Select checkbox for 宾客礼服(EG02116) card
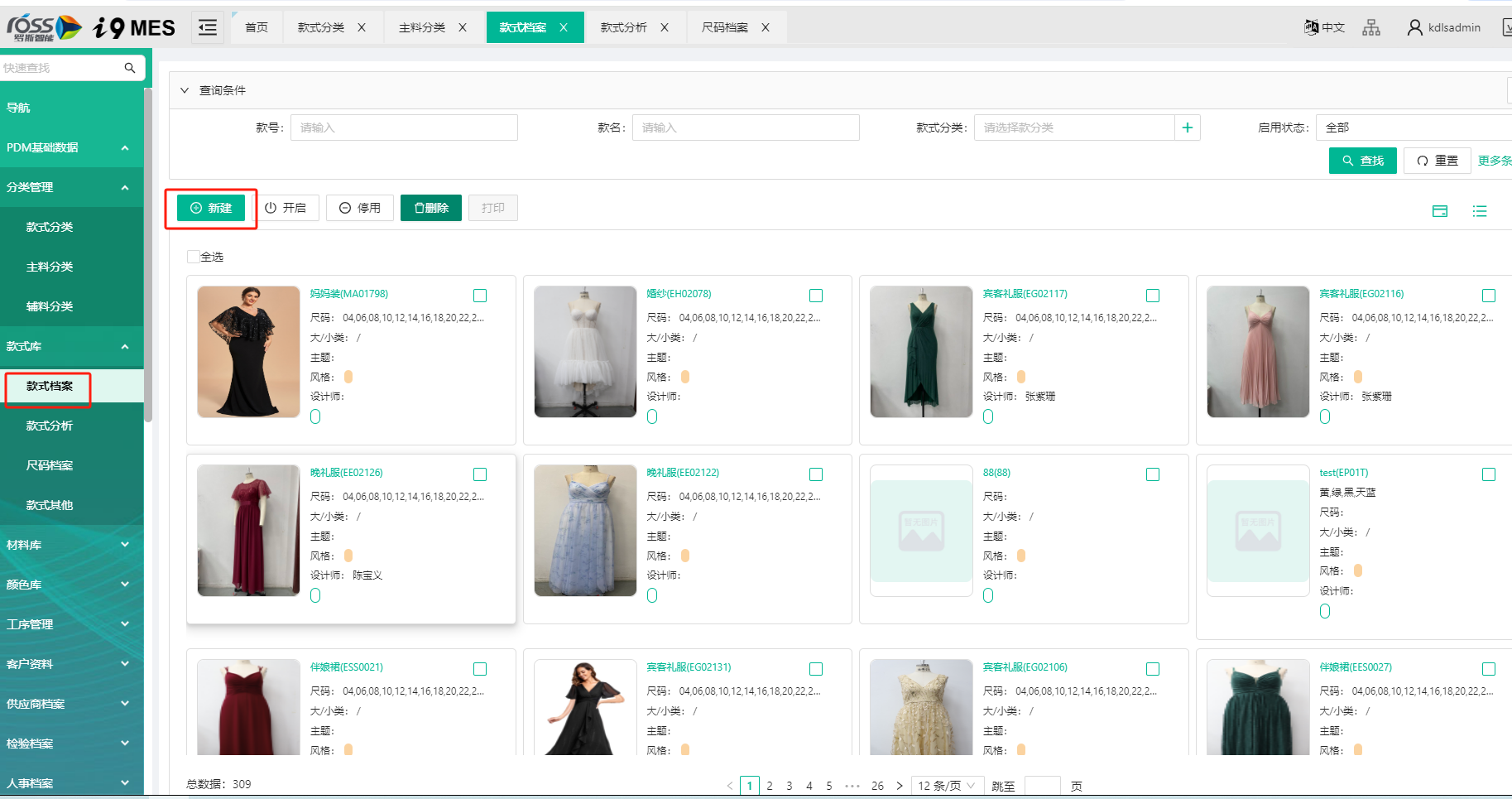Viewport: 1512px width, 799px height. pos(1489,296)
